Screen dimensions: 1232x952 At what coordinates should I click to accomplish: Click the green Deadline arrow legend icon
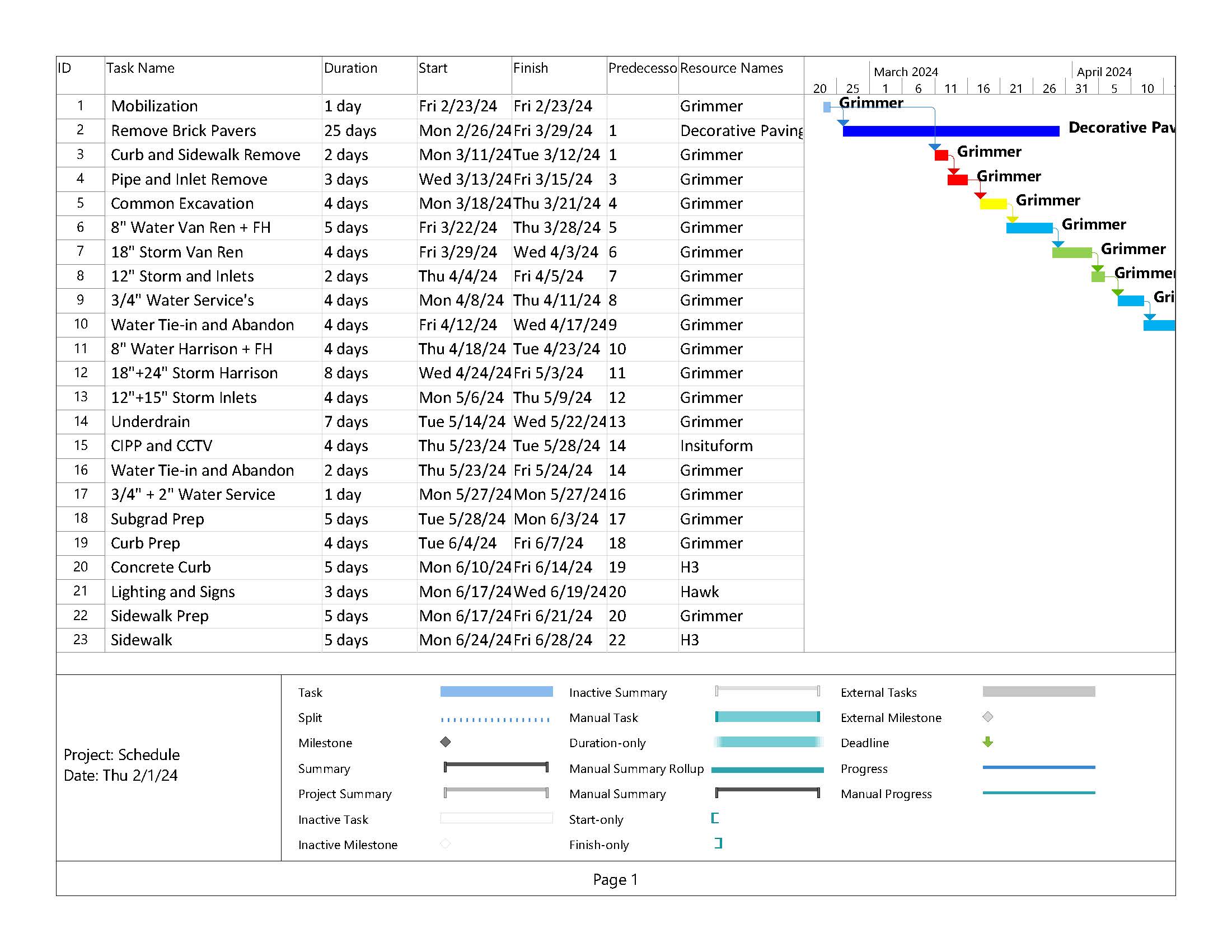tap(987, 742)
